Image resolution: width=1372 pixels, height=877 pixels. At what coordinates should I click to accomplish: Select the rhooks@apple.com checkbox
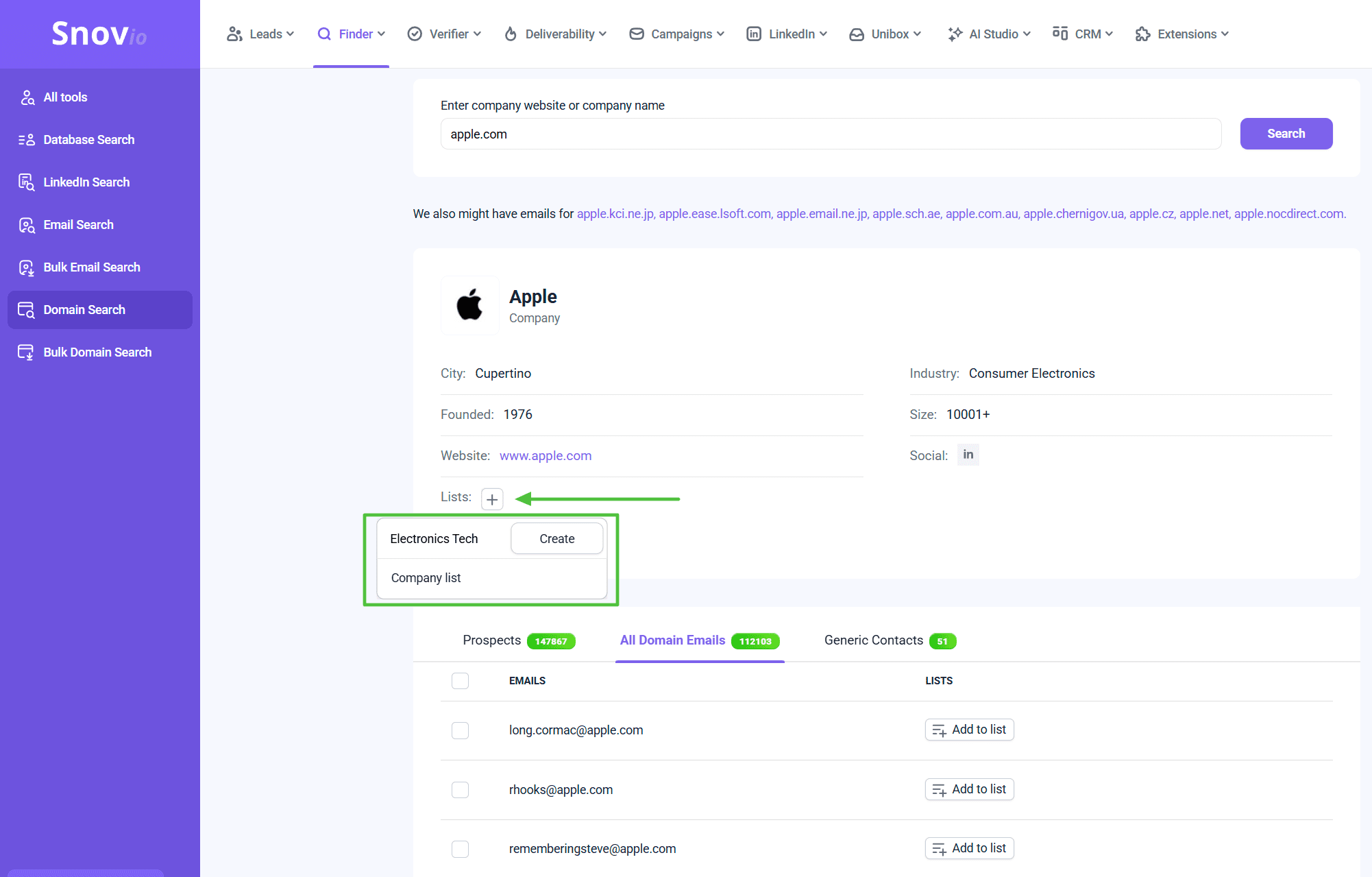pyautogui.click(x=460, y=790)
